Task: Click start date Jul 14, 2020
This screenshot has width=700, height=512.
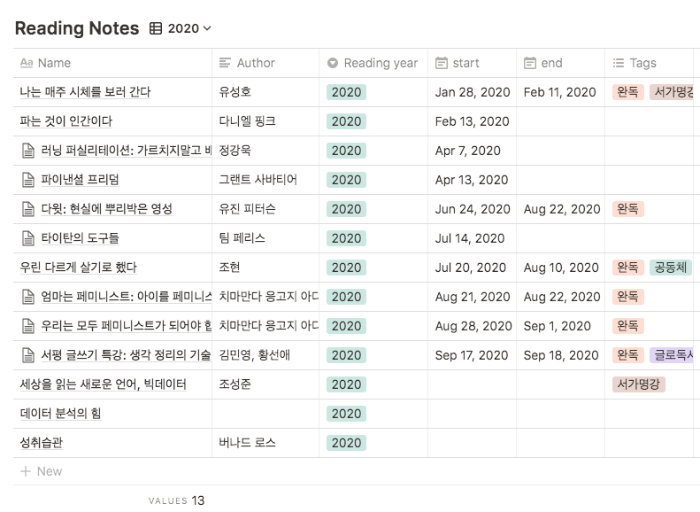Action: [470, 238]
